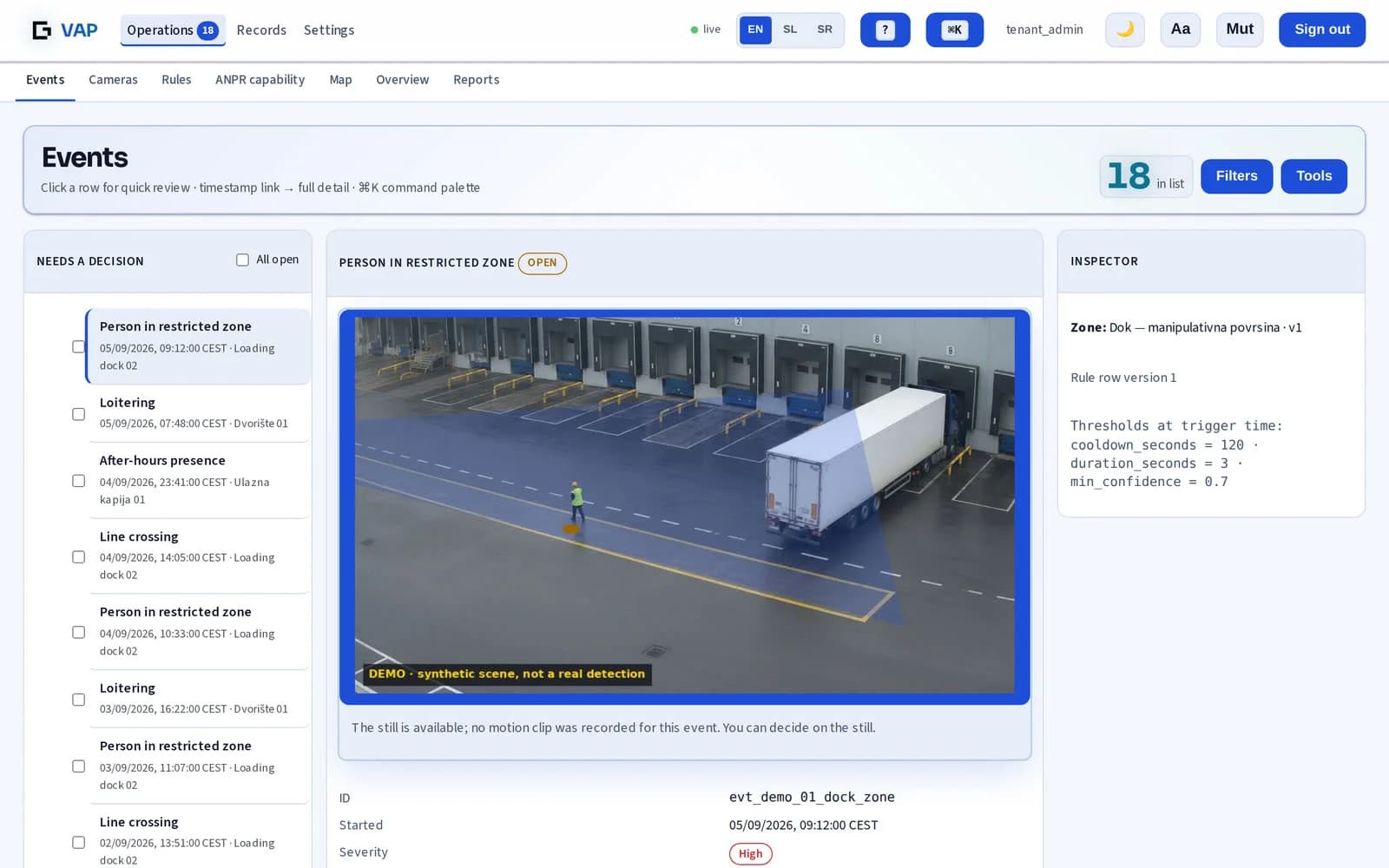Click the 18 in list counter
1389x868 pixels.
1146,176
